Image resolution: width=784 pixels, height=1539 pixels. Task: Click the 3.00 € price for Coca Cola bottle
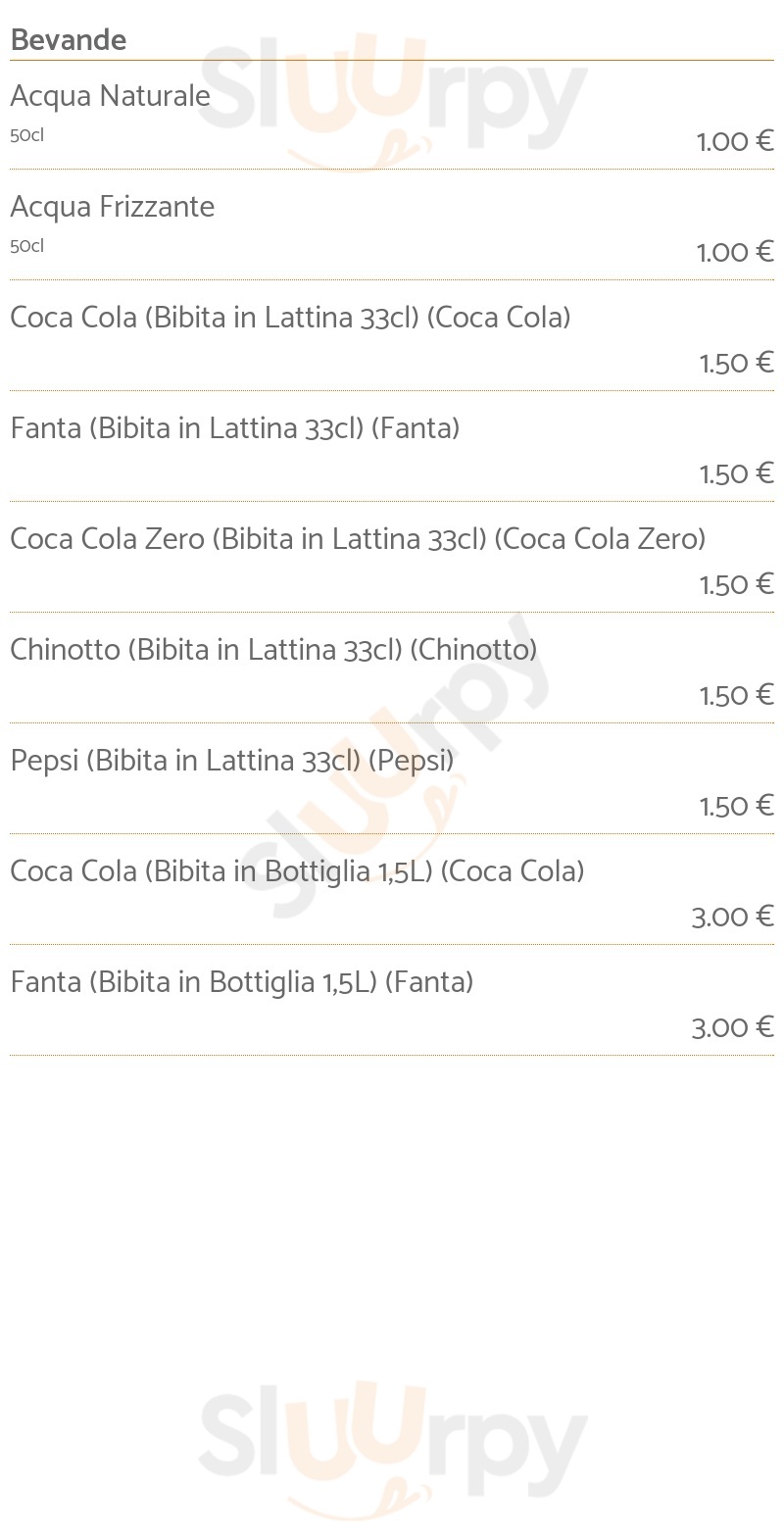732,918
